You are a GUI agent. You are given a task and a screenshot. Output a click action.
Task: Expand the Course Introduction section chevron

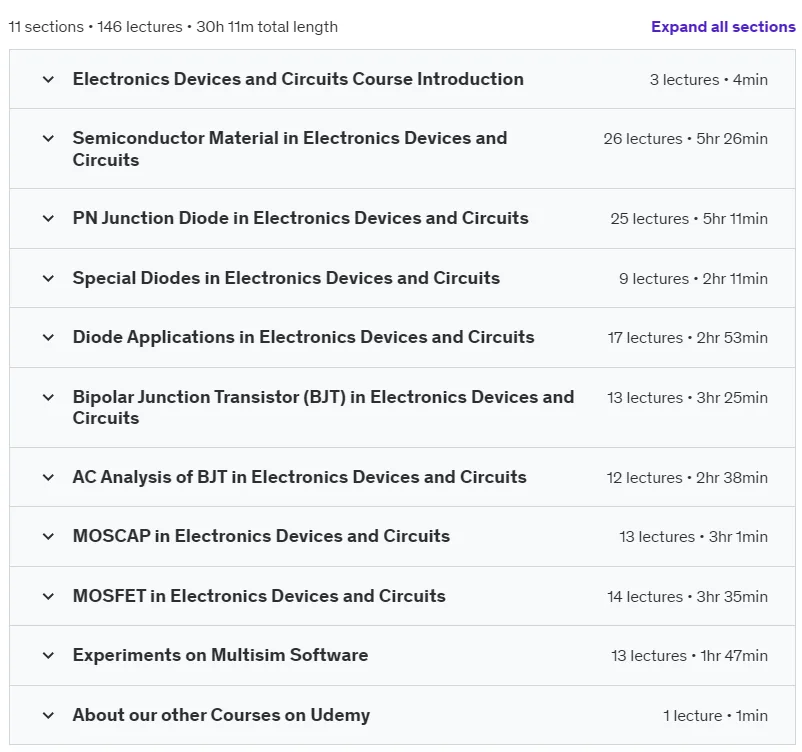point(48,79)
